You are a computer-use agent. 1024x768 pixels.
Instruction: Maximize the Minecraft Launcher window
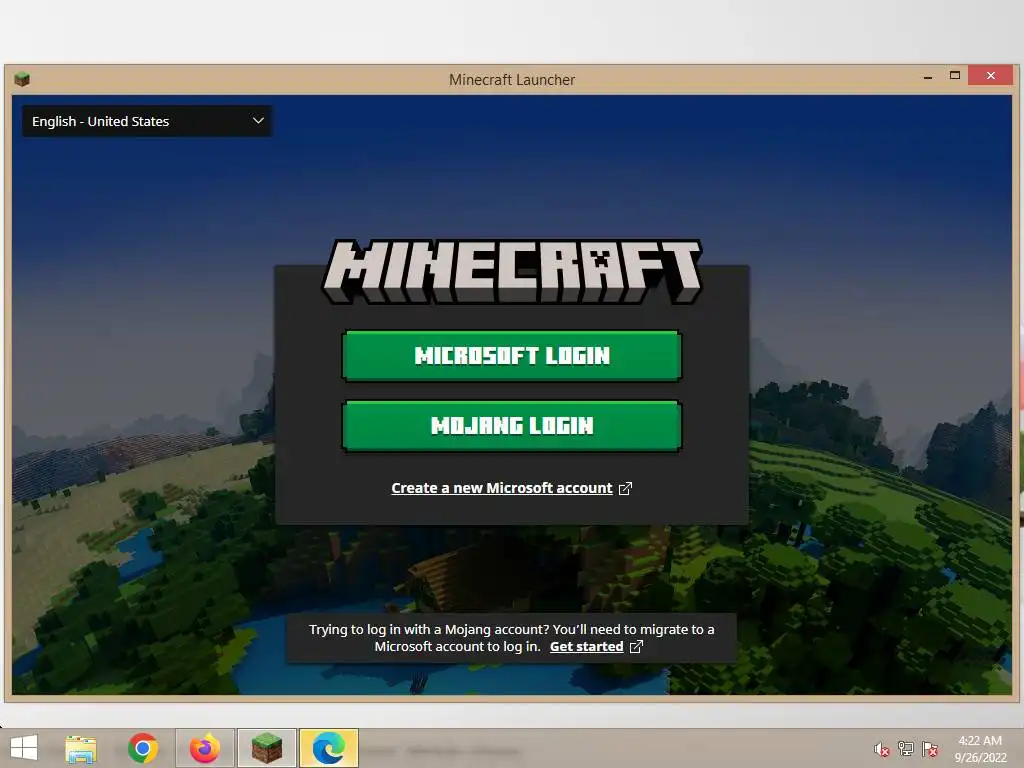pos(955,76)
